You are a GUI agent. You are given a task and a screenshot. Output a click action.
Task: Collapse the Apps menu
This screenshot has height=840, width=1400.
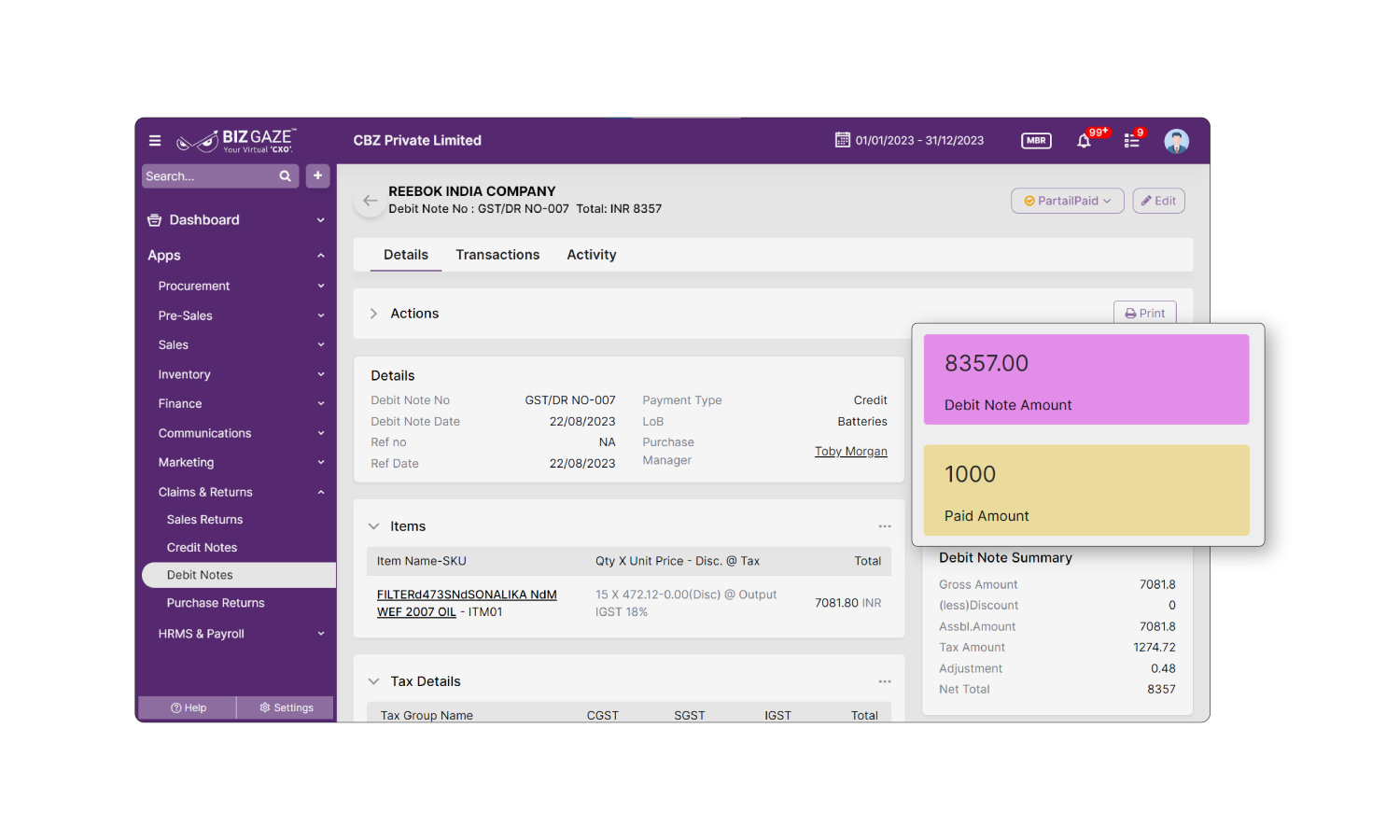coord(320,256)
